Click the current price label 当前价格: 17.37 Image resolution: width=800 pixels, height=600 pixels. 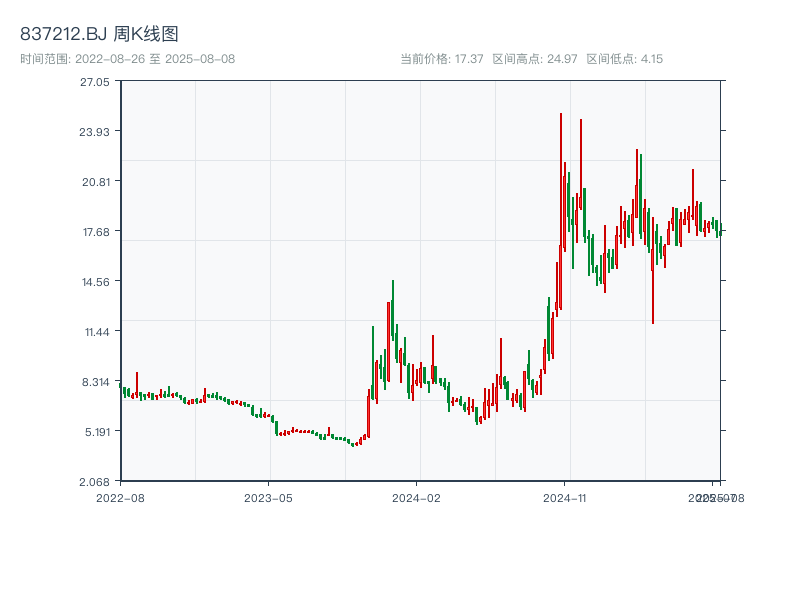pyautogui.click(x=442, y=59)
